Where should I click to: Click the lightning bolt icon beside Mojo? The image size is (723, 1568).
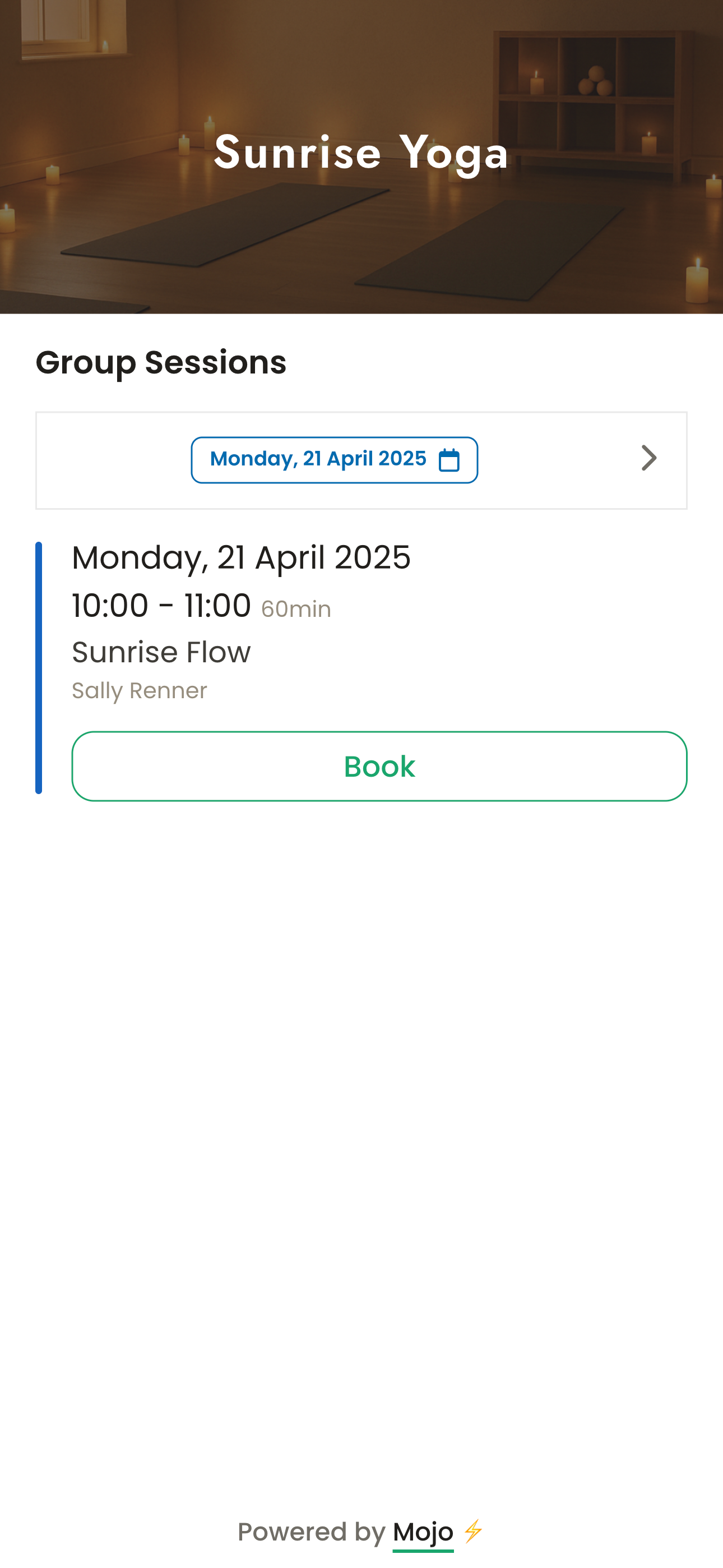pyautogui.click(x=474, y=1530)
